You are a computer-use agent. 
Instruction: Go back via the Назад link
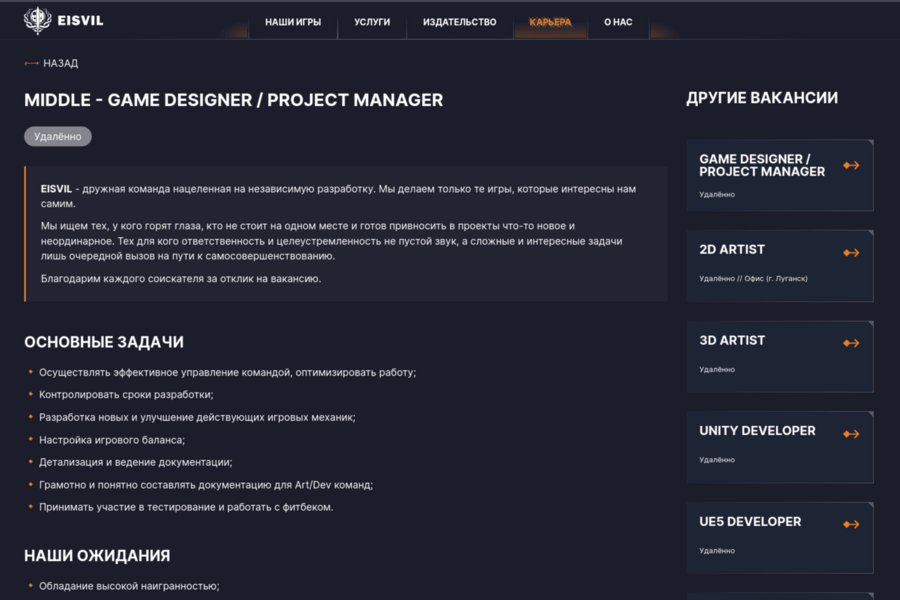[60, 63]
